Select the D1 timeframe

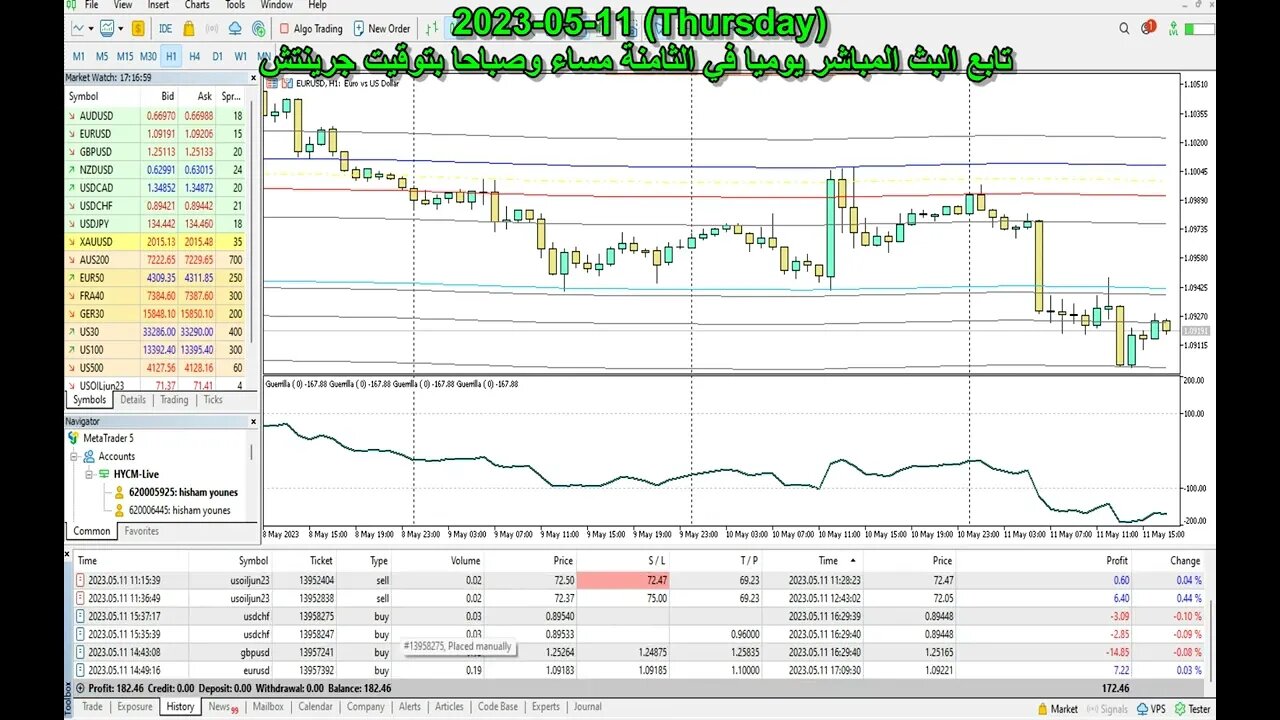217,56
